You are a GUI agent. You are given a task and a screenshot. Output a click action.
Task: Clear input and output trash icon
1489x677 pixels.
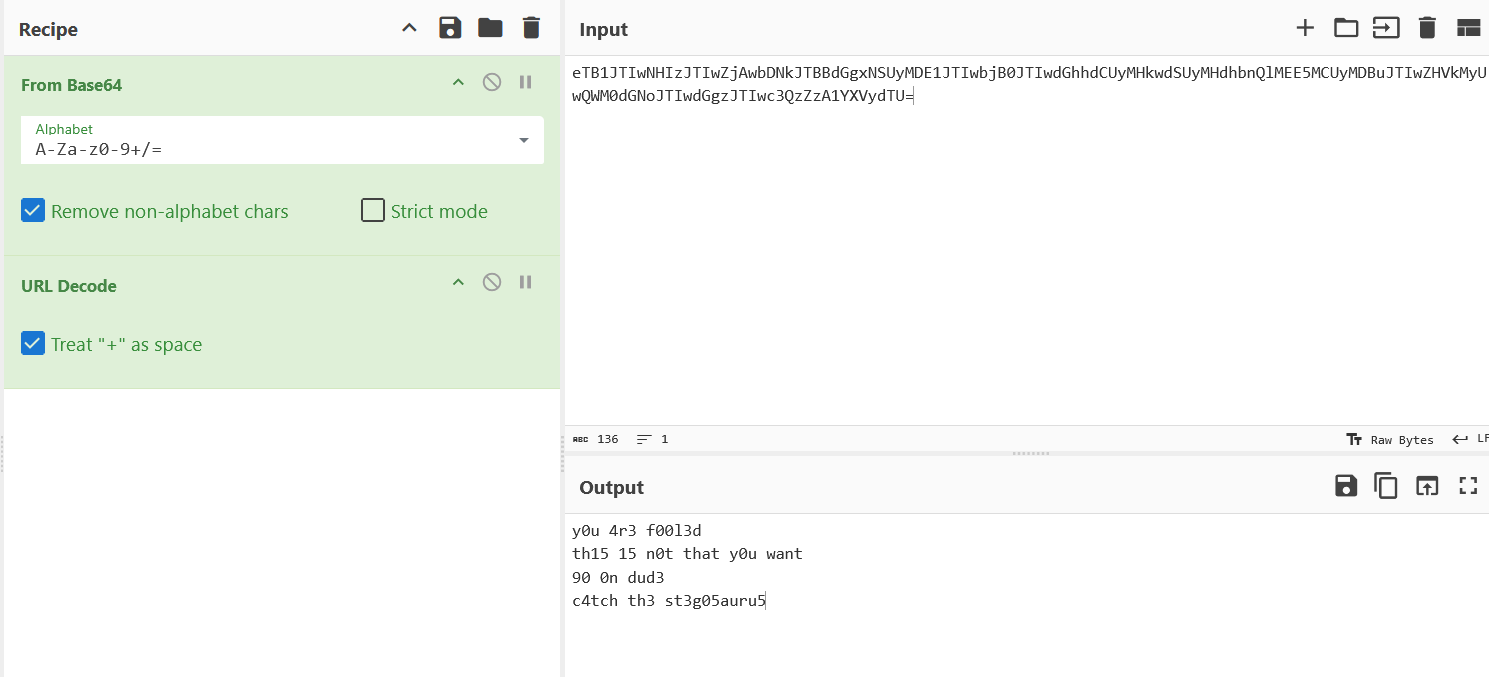click(x=1427, y=28)
